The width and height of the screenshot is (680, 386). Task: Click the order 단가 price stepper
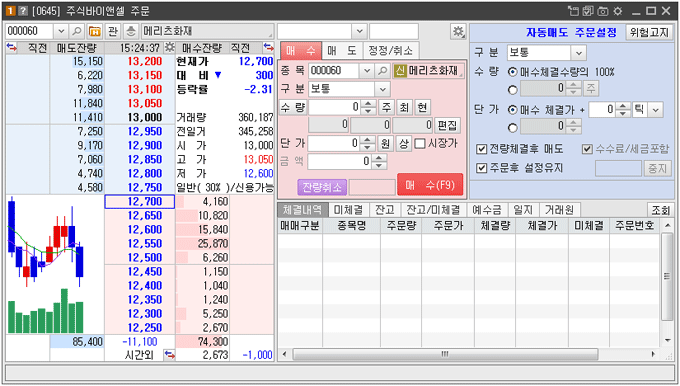pos(368,144)
